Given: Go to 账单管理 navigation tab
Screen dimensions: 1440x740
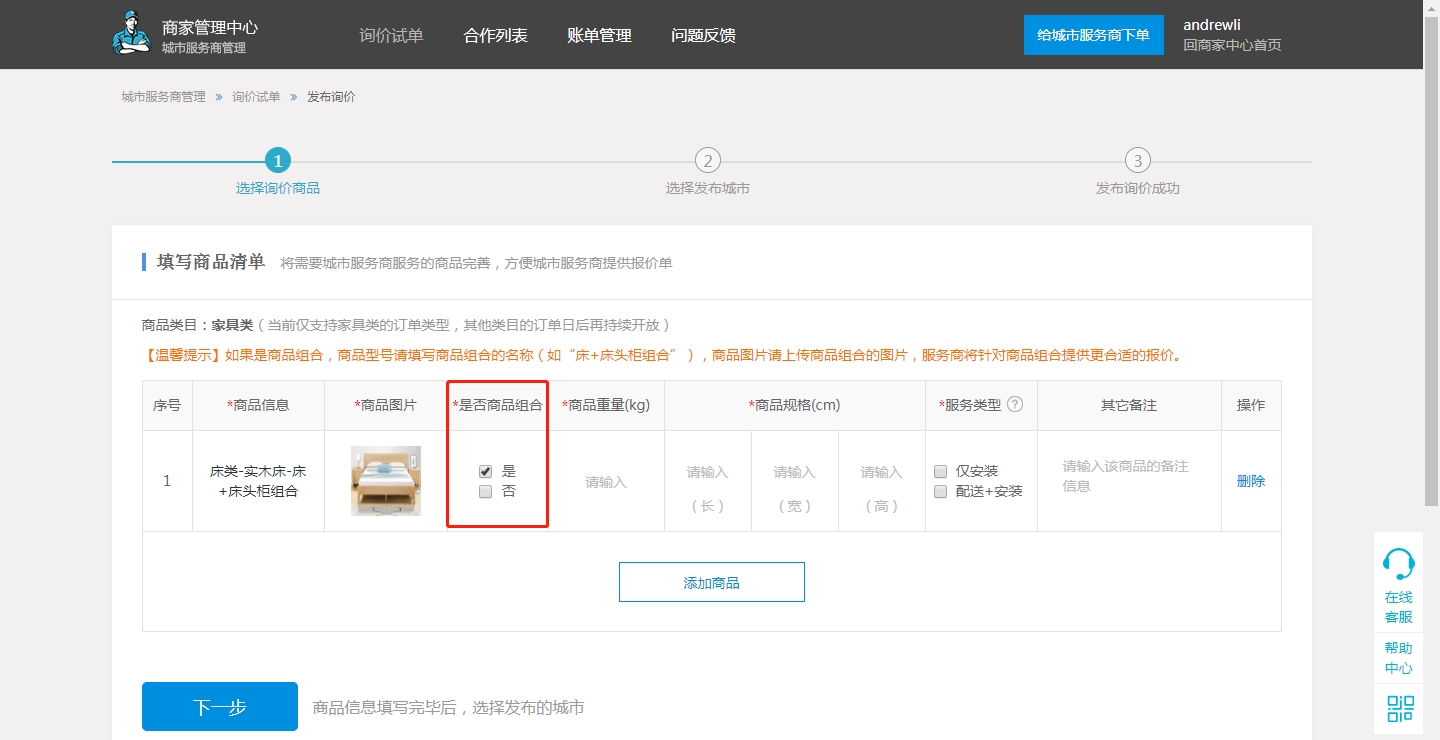Looking at the screenshot, I should pos(600,35).
